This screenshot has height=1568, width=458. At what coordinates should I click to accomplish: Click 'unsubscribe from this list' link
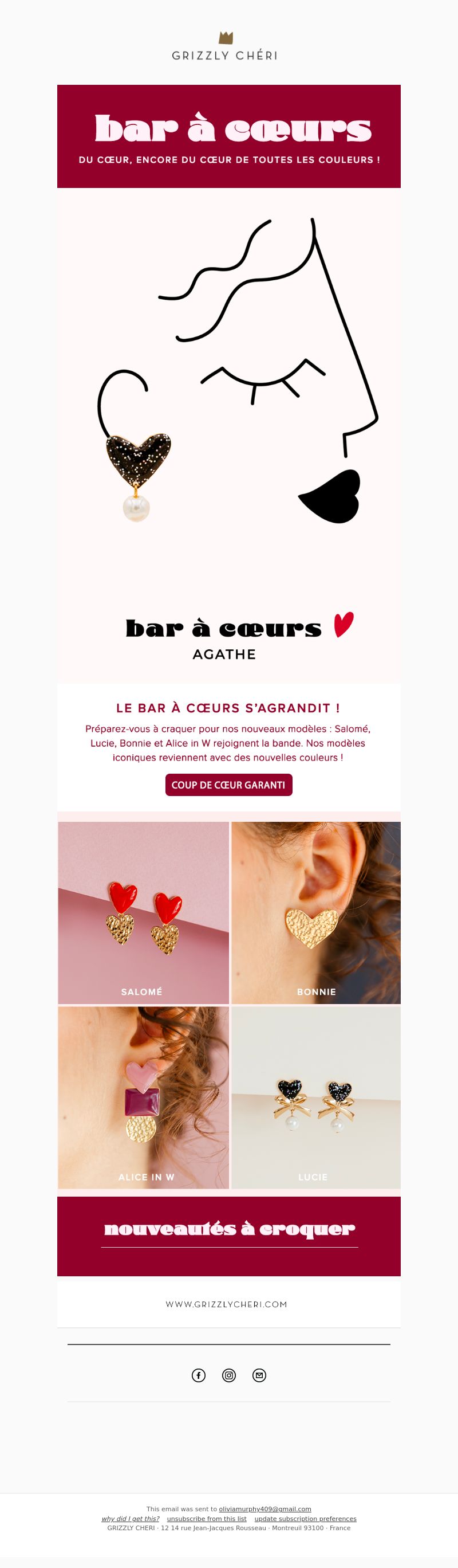coord(207,1519)
